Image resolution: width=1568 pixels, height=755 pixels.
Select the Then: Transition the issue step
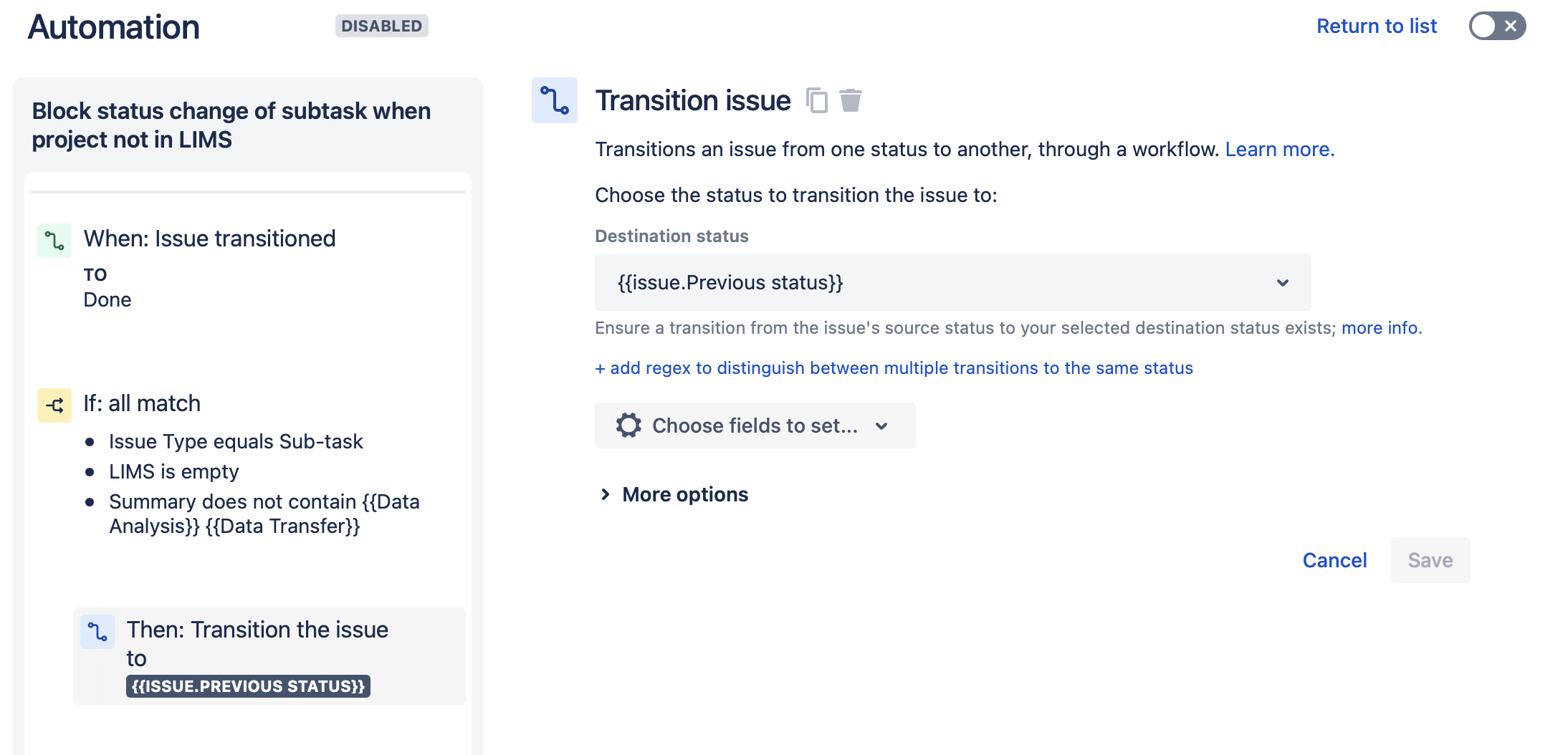[258, 643]
